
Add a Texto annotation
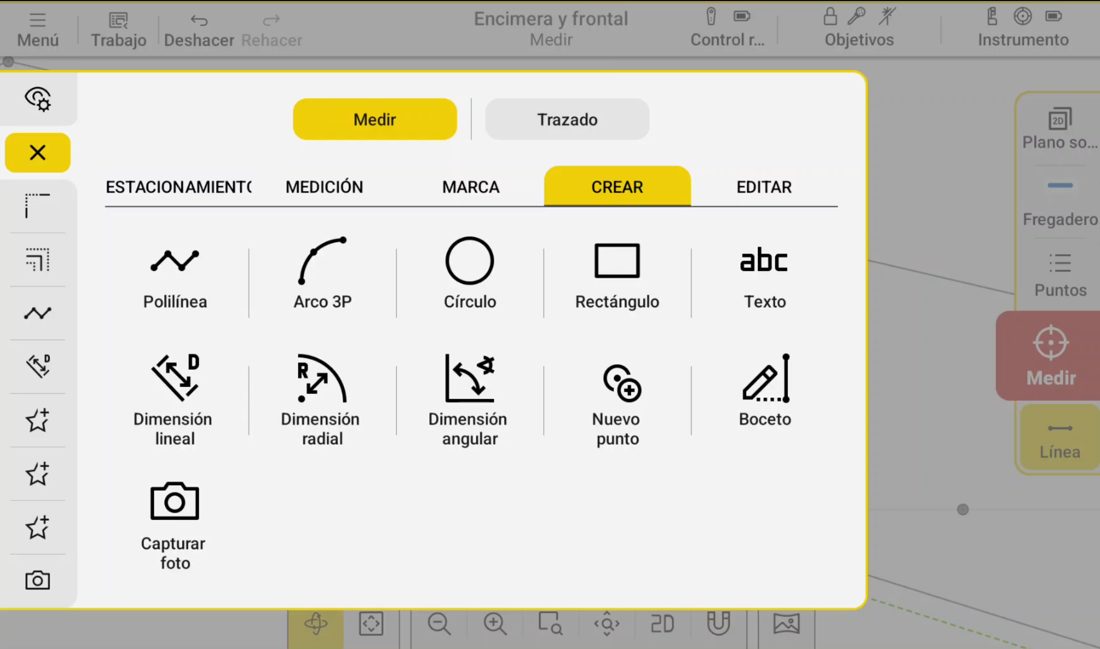764,275
